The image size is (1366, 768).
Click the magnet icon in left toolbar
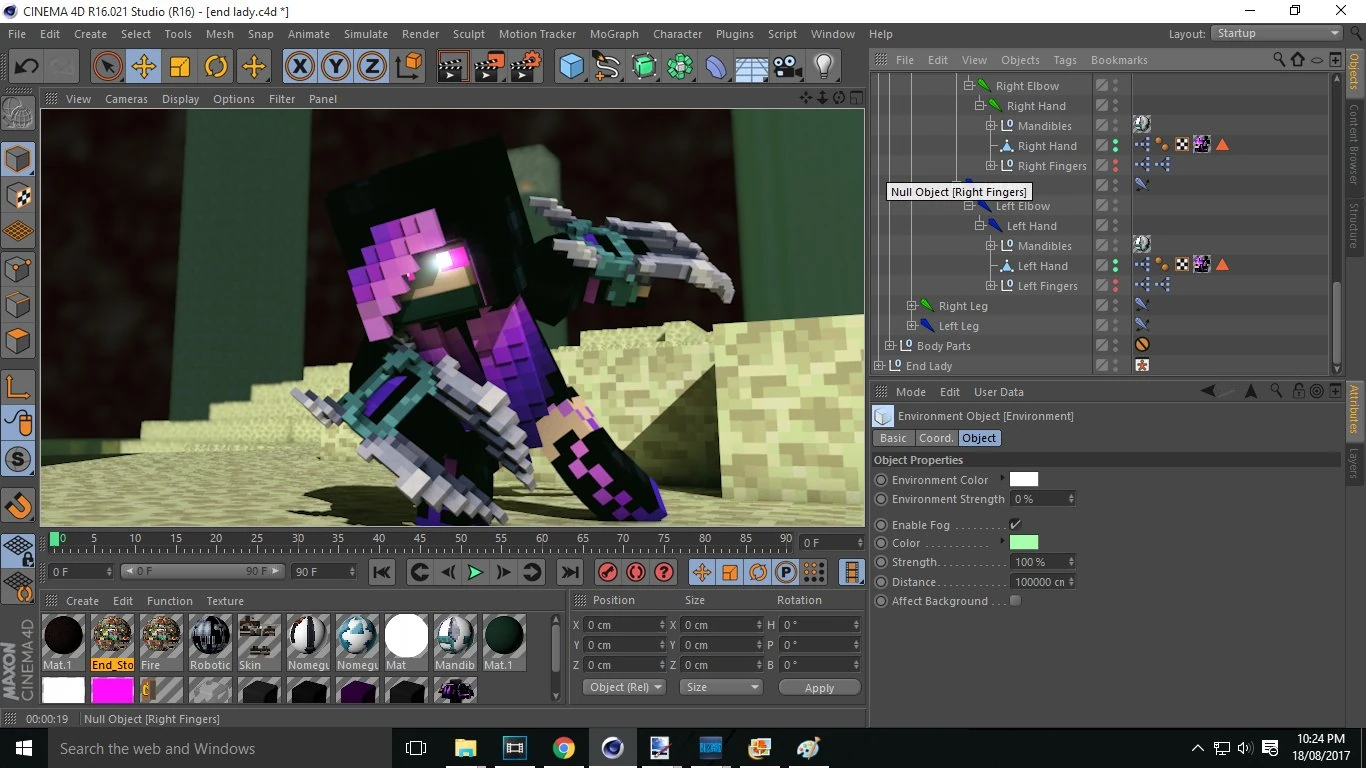[x=18, y=505]
